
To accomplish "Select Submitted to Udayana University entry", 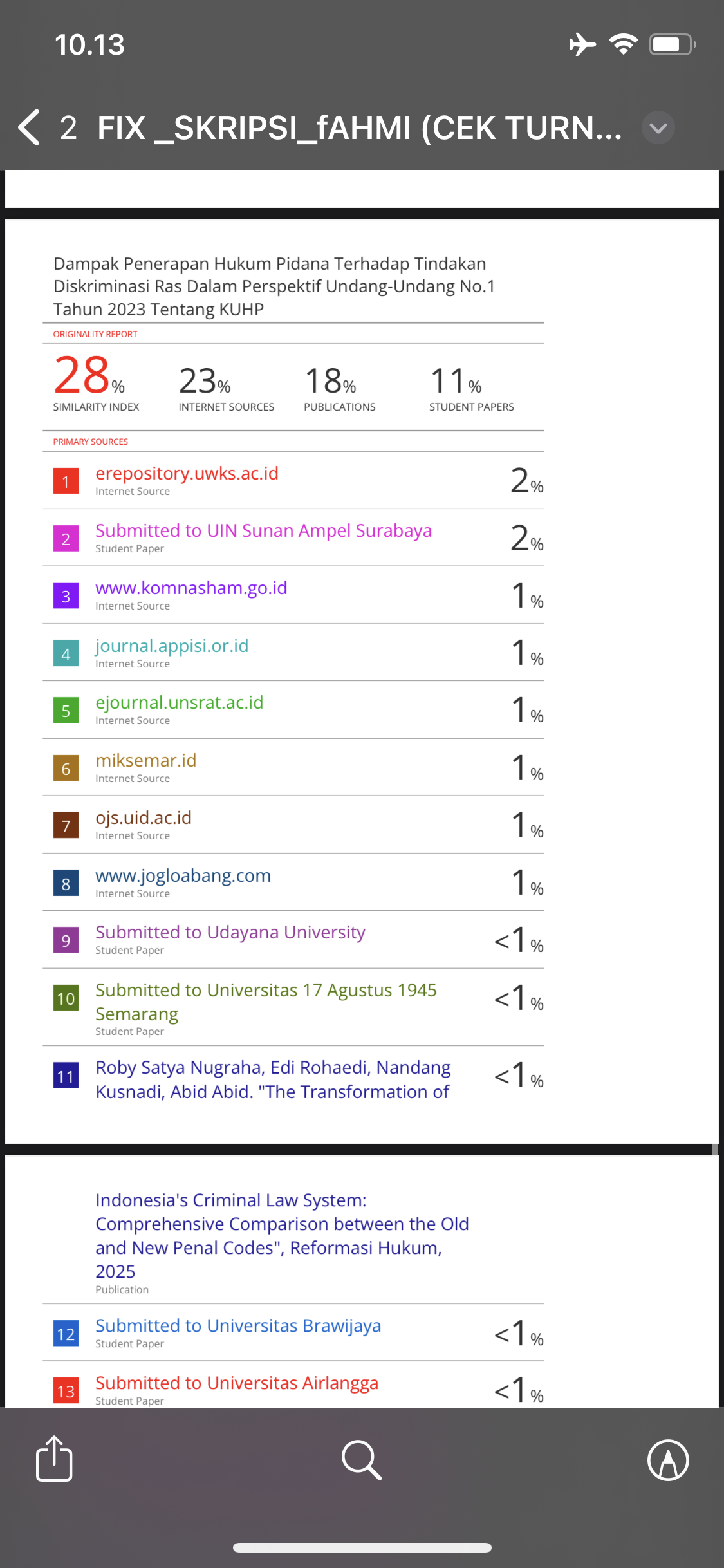I will tap(230, 933).
